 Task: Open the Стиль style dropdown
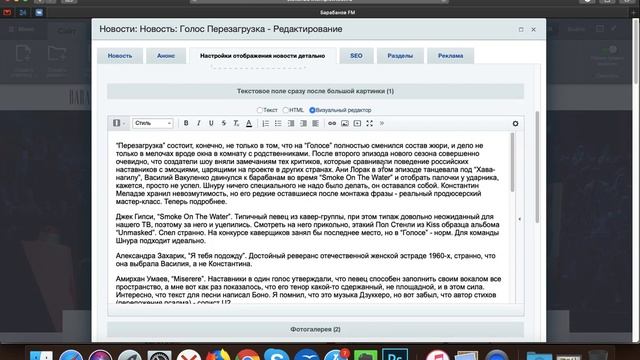pos(153,123)
